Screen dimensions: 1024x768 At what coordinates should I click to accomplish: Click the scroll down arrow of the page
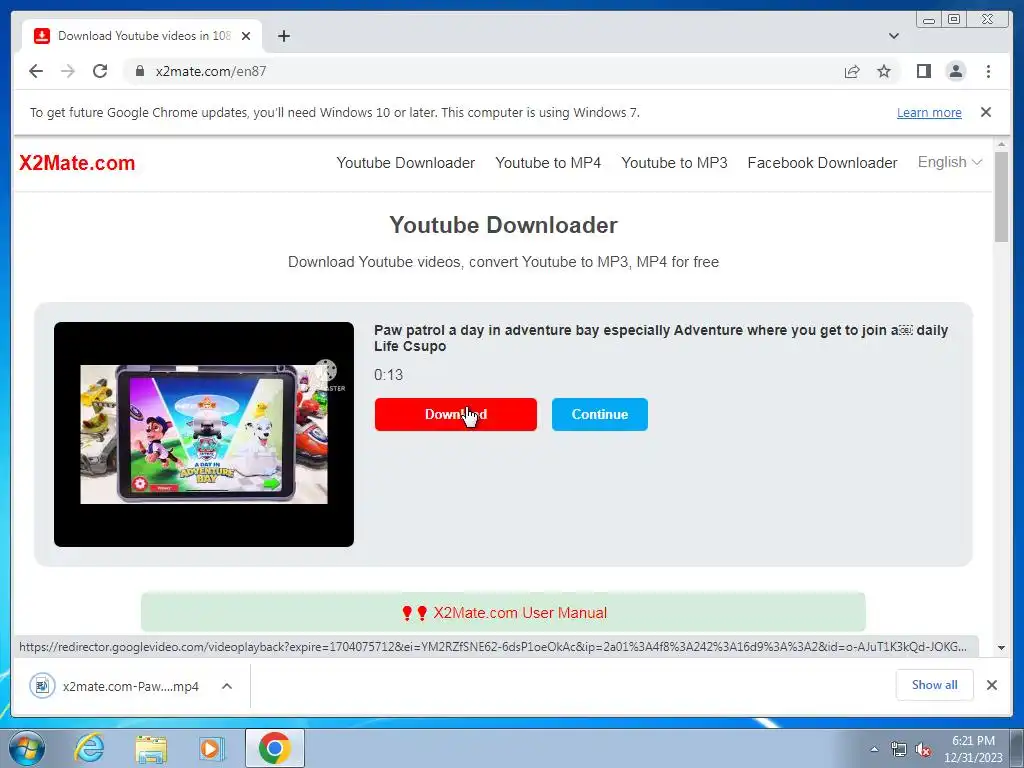coord(1001,648)
